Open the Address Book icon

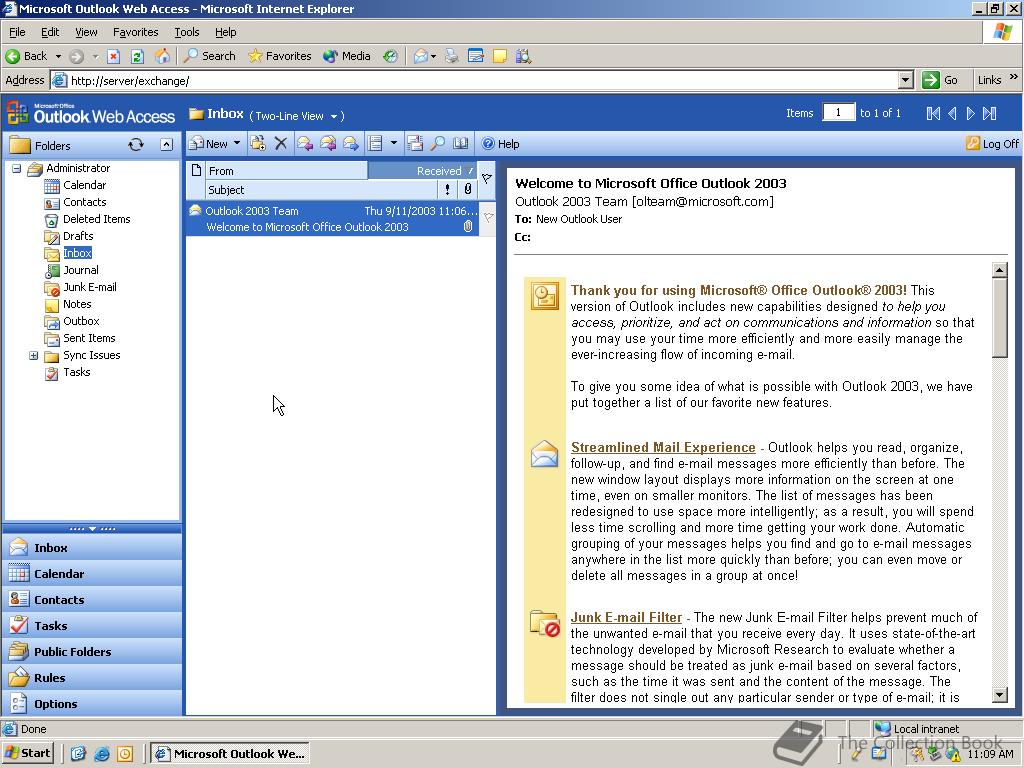click(461, 144)
